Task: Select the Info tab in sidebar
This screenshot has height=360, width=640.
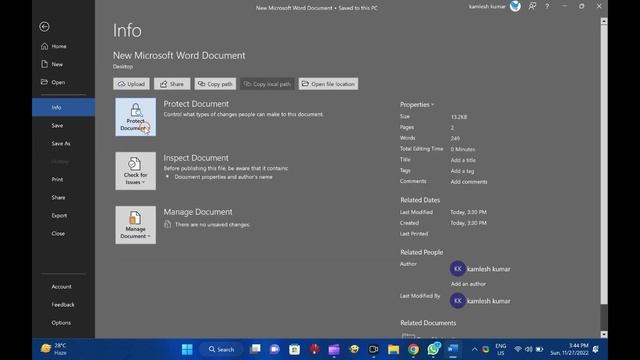Action: pyautogui.click(x=63, y=107)
